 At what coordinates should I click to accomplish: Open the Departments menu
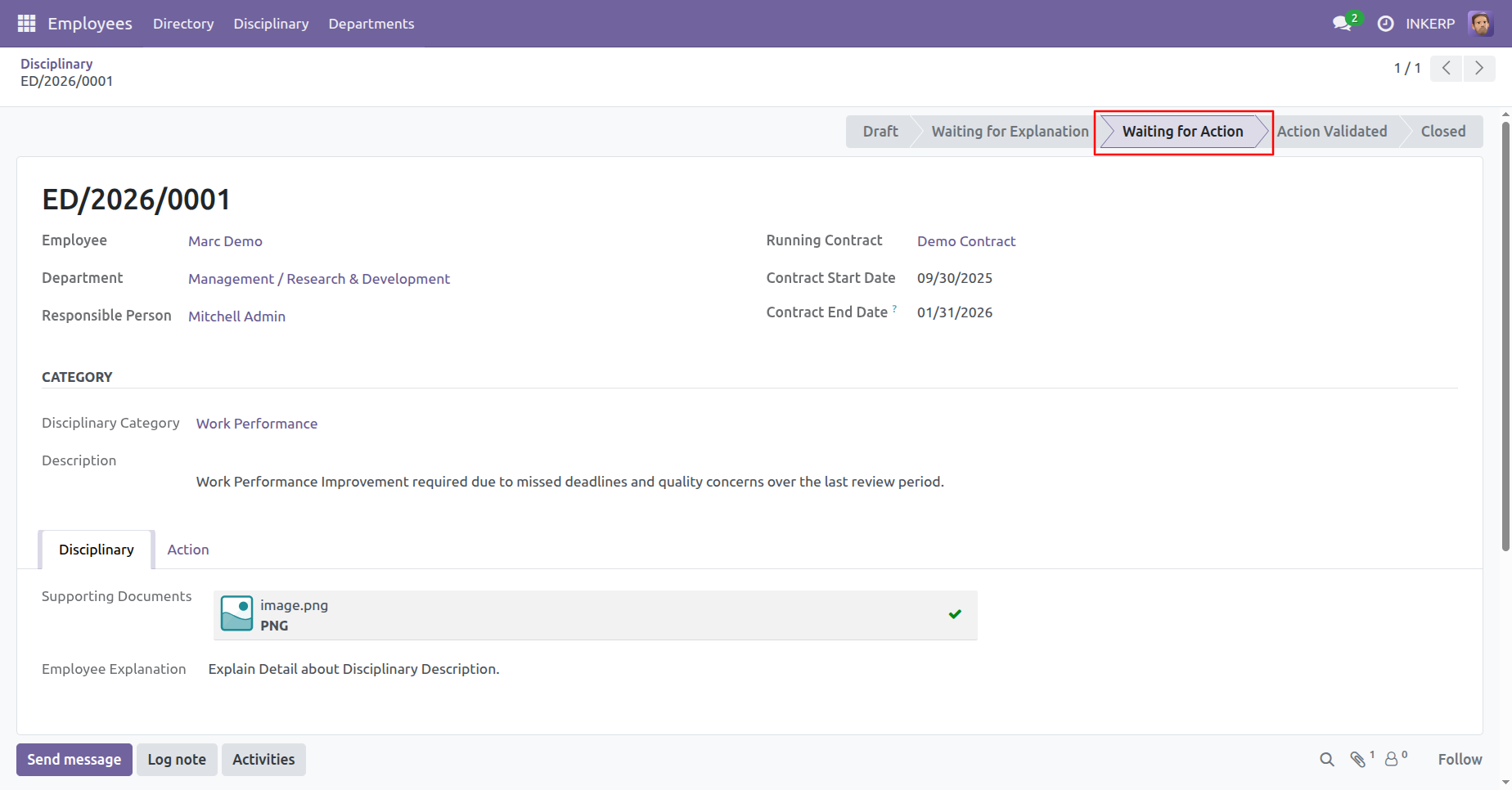coord(371,24)
